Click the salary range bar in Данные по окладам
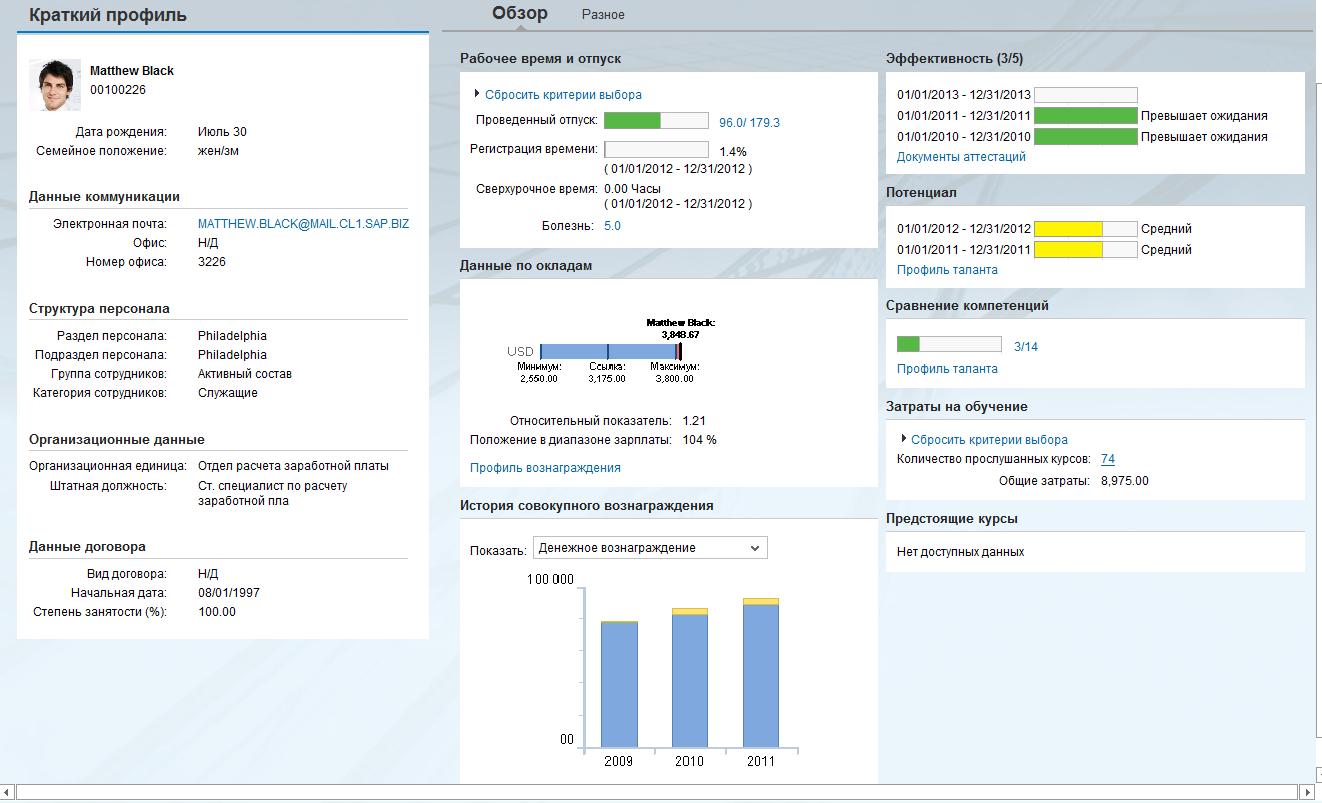Viewport: 1322px width, 803px height. (610, 352)
